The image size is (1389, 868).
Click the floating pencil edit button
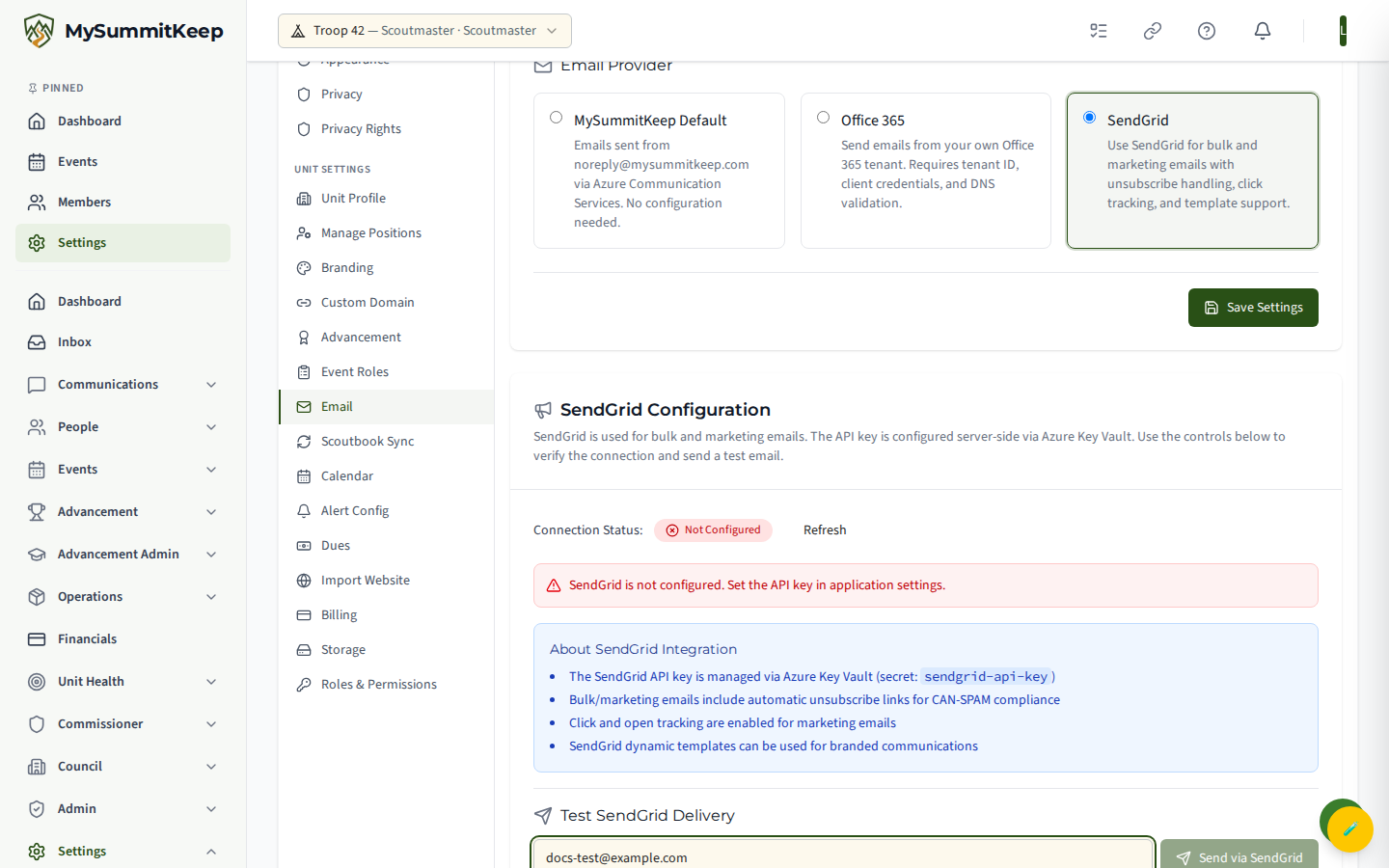[x=1350, y=828]
